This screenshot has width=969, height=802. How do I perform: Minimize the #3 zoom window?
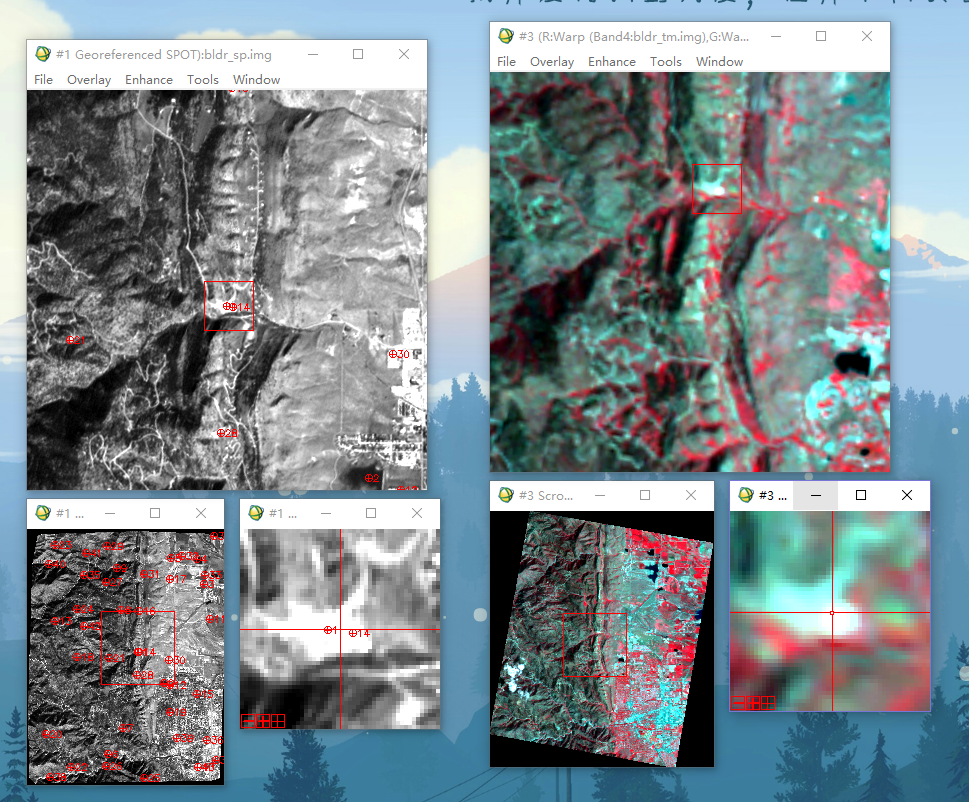pyautogui.click(x=816, y=496)
